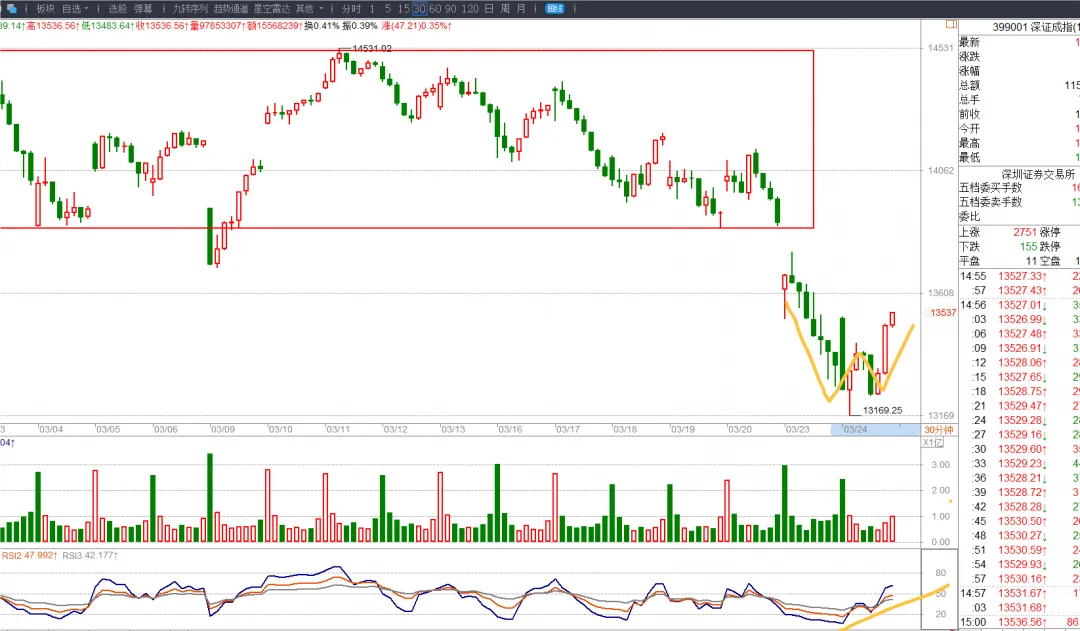Select the highlighted 03/24 date marker
The width and height of the screenshot is (1080, 631).
coord(855,429)
